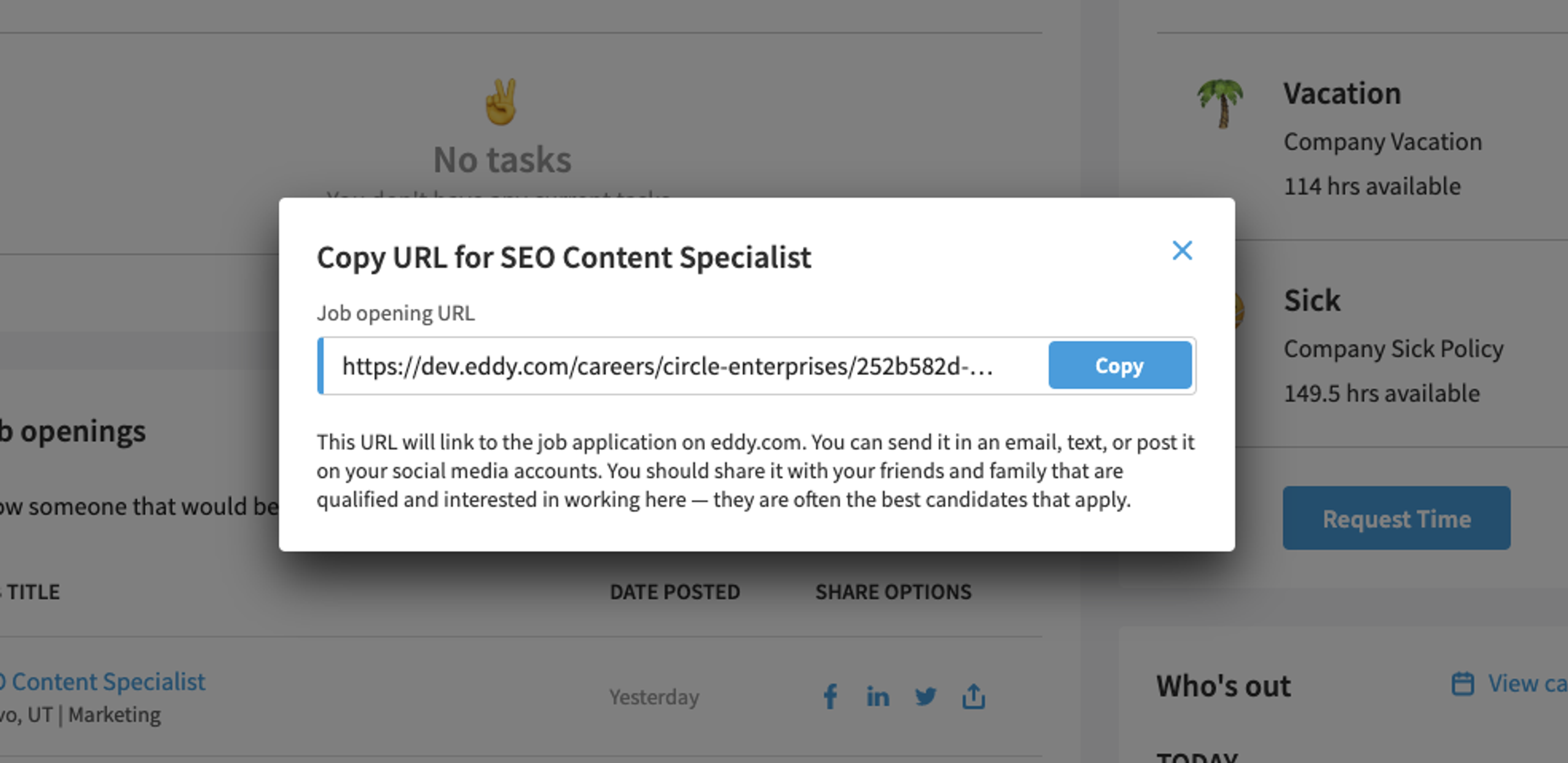Click the Copy button for the job URL
Image resolution: width=1568 pixels, height=763 pixels.
point(1119,365)
